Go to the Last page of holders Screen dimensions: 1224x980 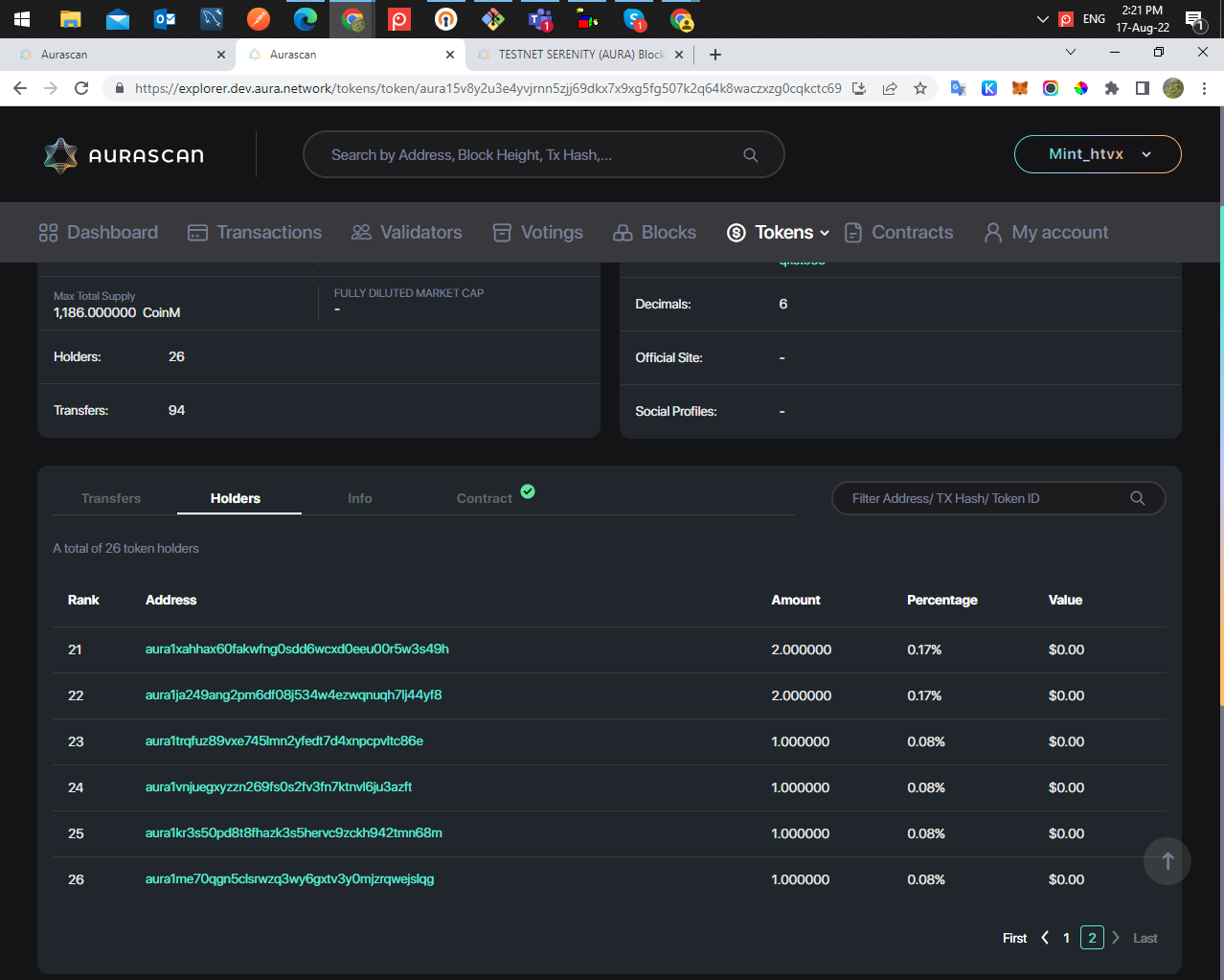coord(1145,938)
